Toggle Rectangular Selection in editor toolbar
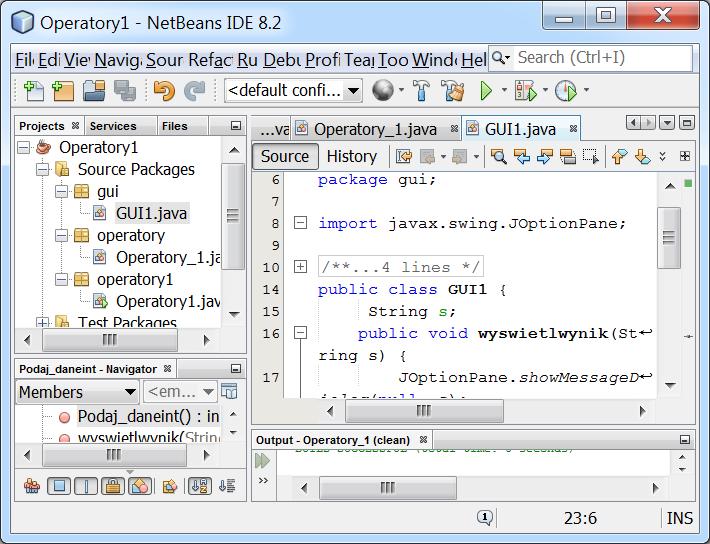 [x=591, y=157]
